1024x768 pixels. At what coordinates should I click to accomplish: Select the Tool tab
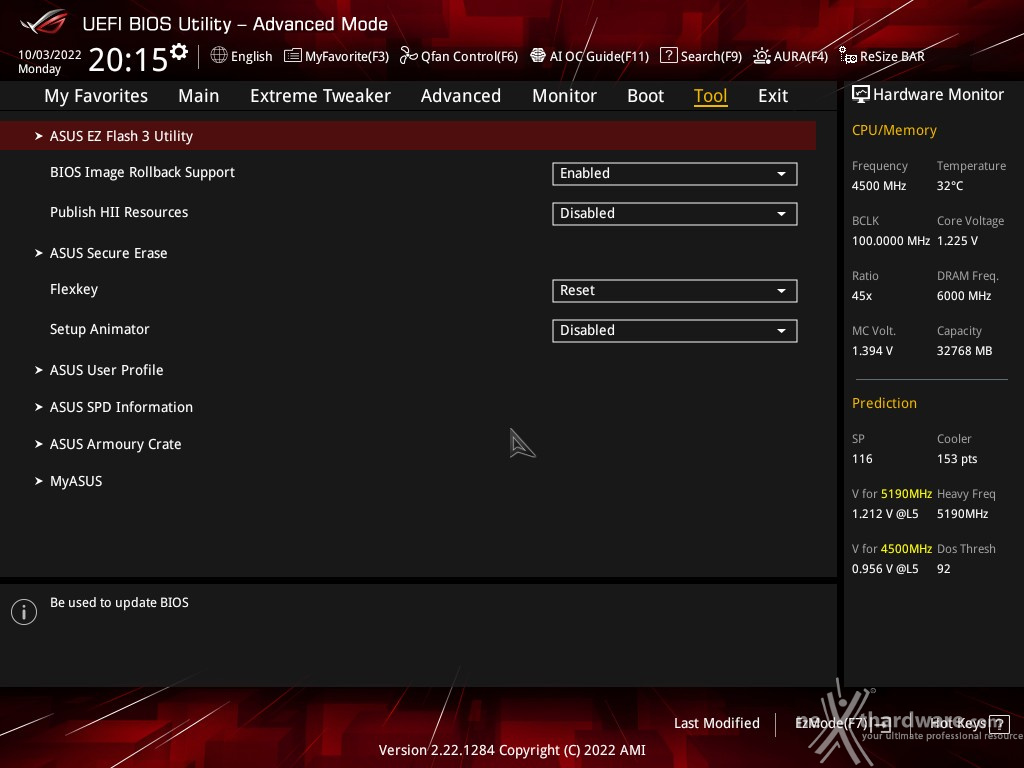710,96
